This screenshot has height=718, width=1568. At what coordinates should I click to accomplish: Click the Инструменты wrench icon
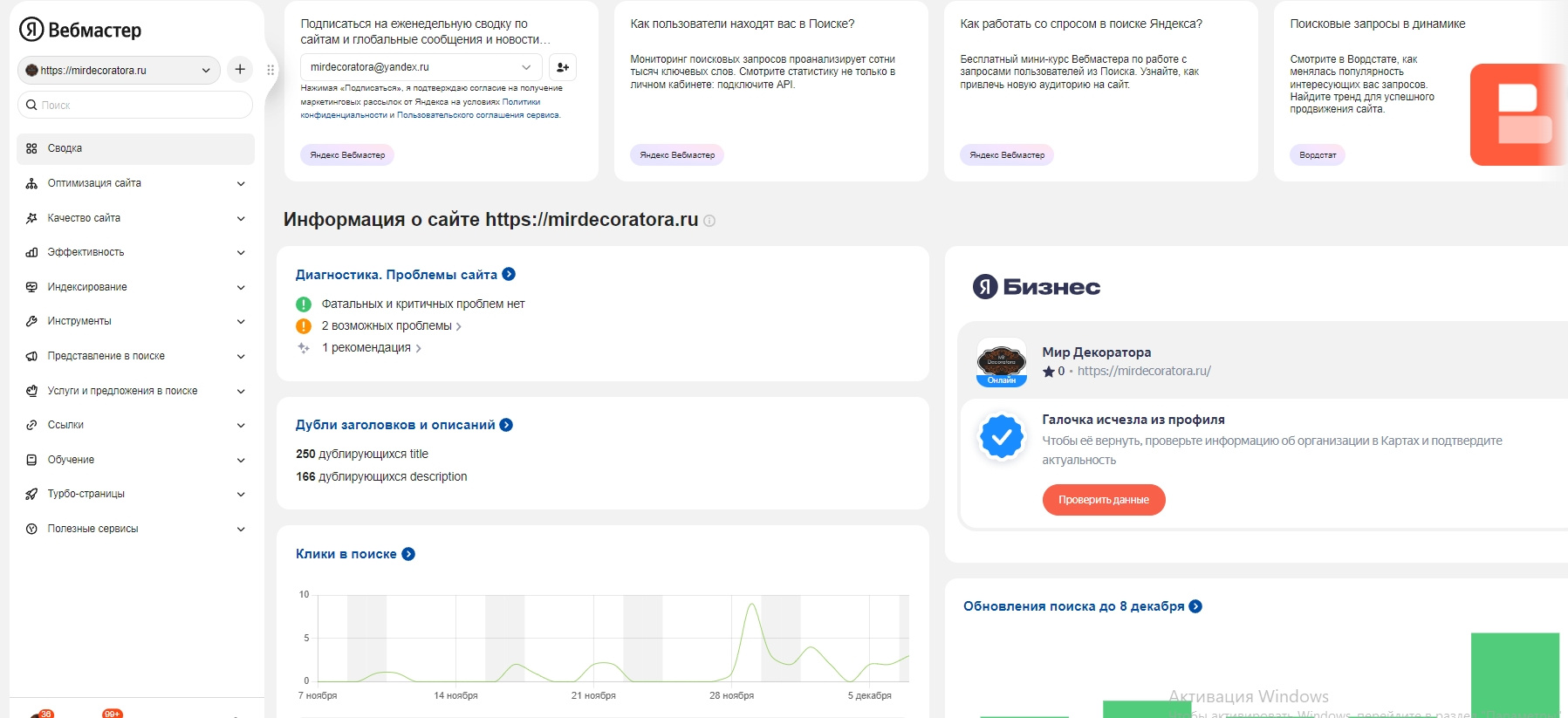click(31, 321)
